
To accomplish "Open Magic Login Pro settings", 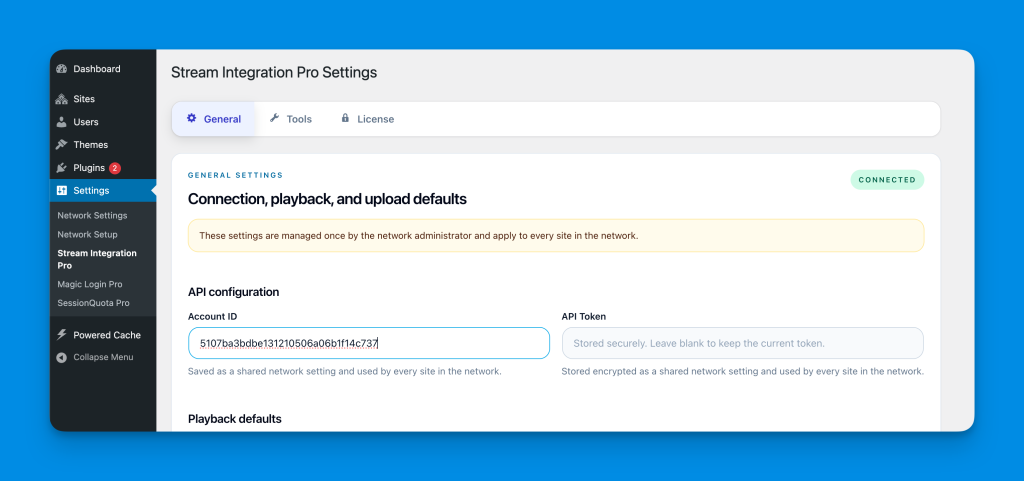I will tap(90, 285).
